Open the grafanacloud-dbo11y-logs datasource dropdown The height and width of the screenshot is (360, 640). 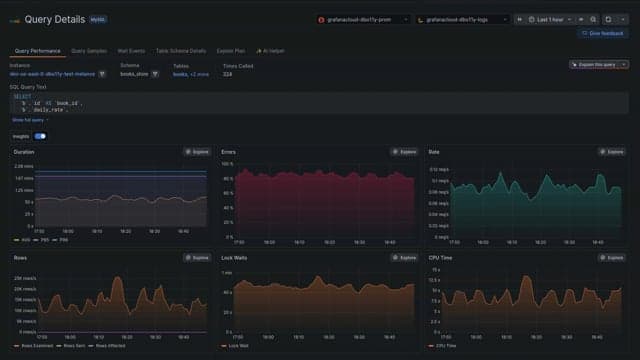tap(462, 20)
